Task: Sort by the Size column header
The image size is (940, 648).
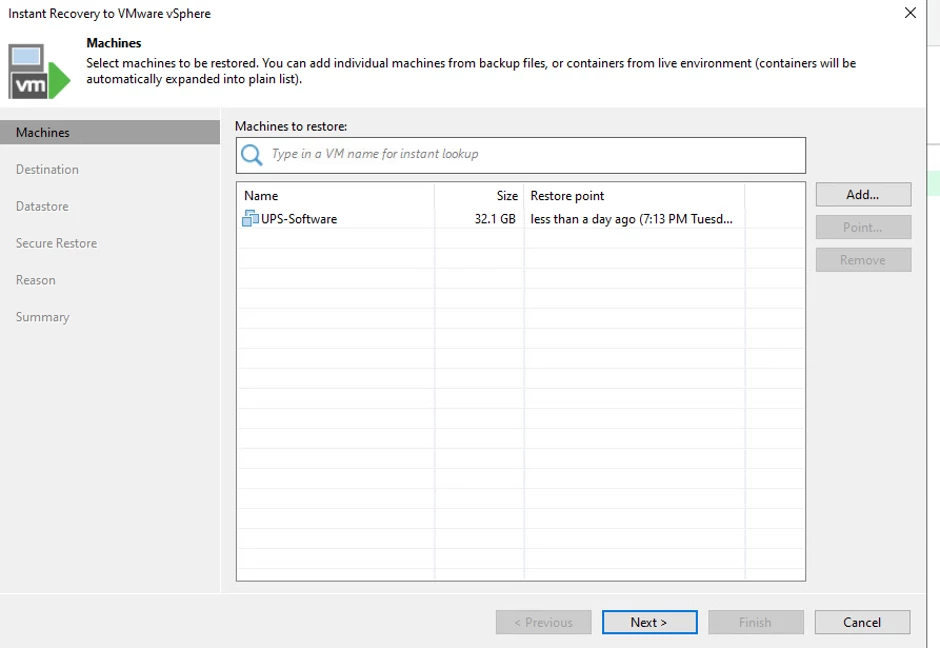Action: click(479, 196)
